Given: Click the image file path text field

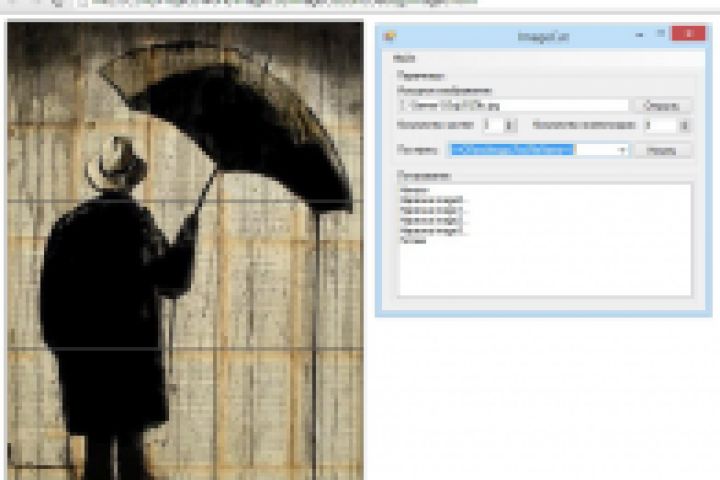Looking at the screenshot, I should pyautogui.click(x=513, y=106).
